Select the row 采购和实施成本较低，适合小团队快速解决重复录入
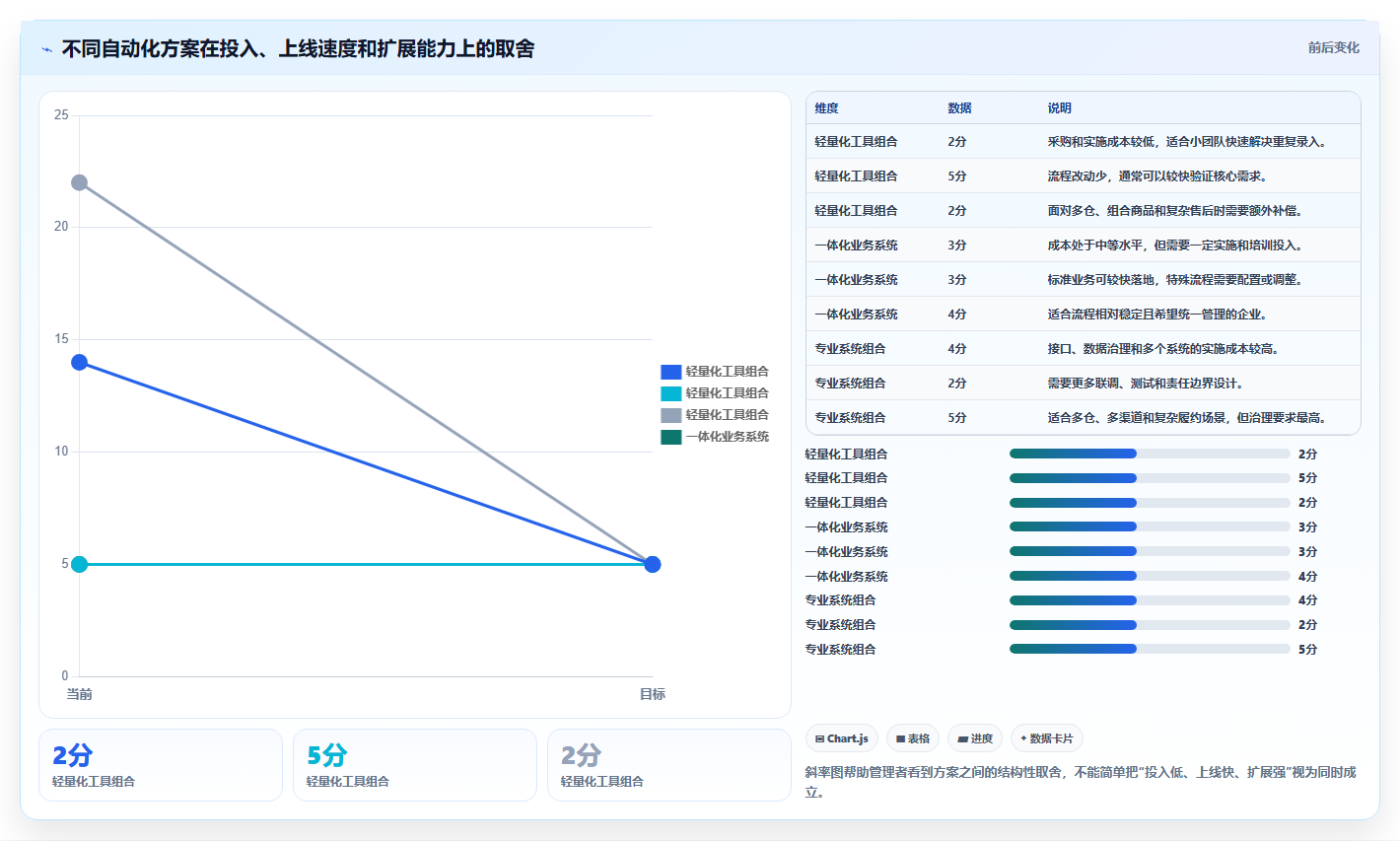The width and height of the screenshot is (1400, 841). click(x=1083, y=142)
